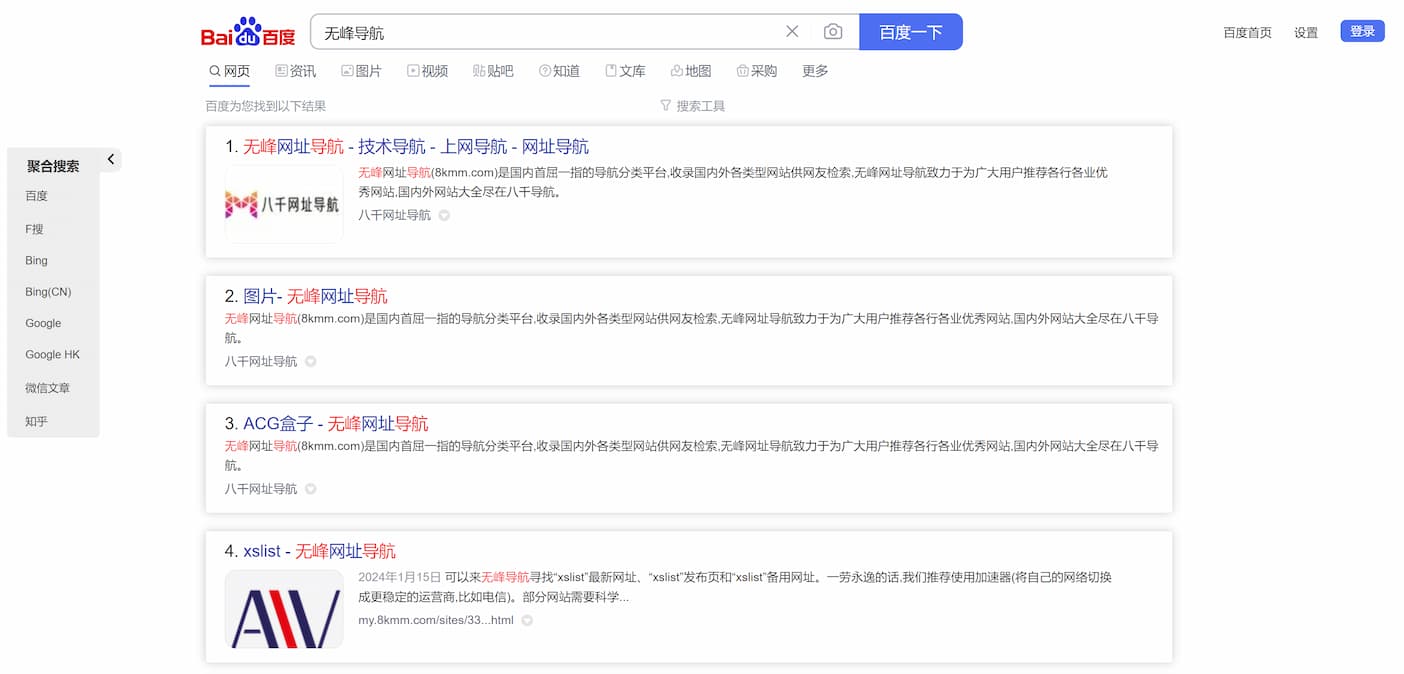Screen dimensions: 1404x674
Task: Open camera image search
Action: tap(833, 32)
